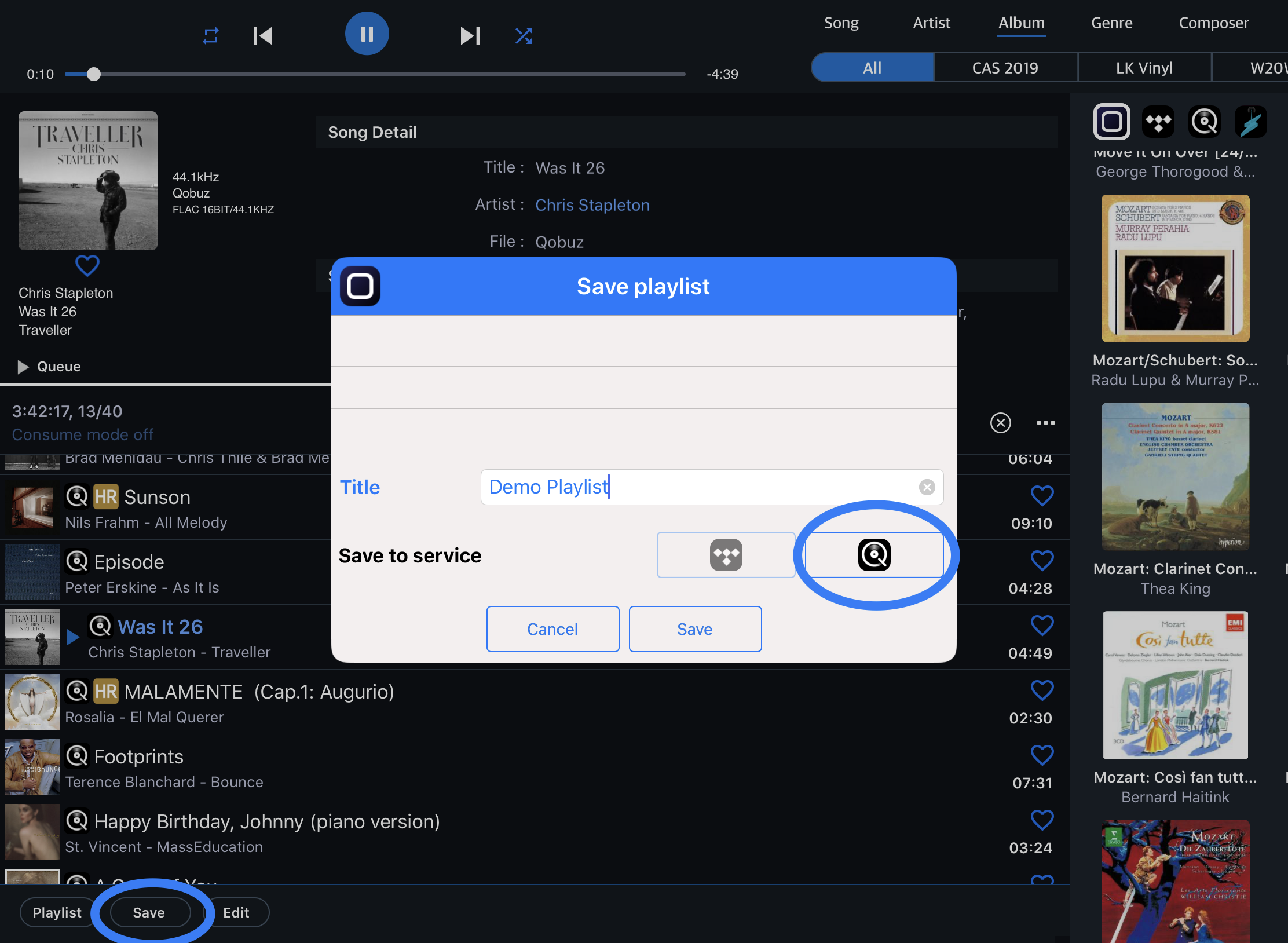Open the Playlist button at bottom
Image resolution: width=1288 pixels, height=943 pixels.
point(57,913)
